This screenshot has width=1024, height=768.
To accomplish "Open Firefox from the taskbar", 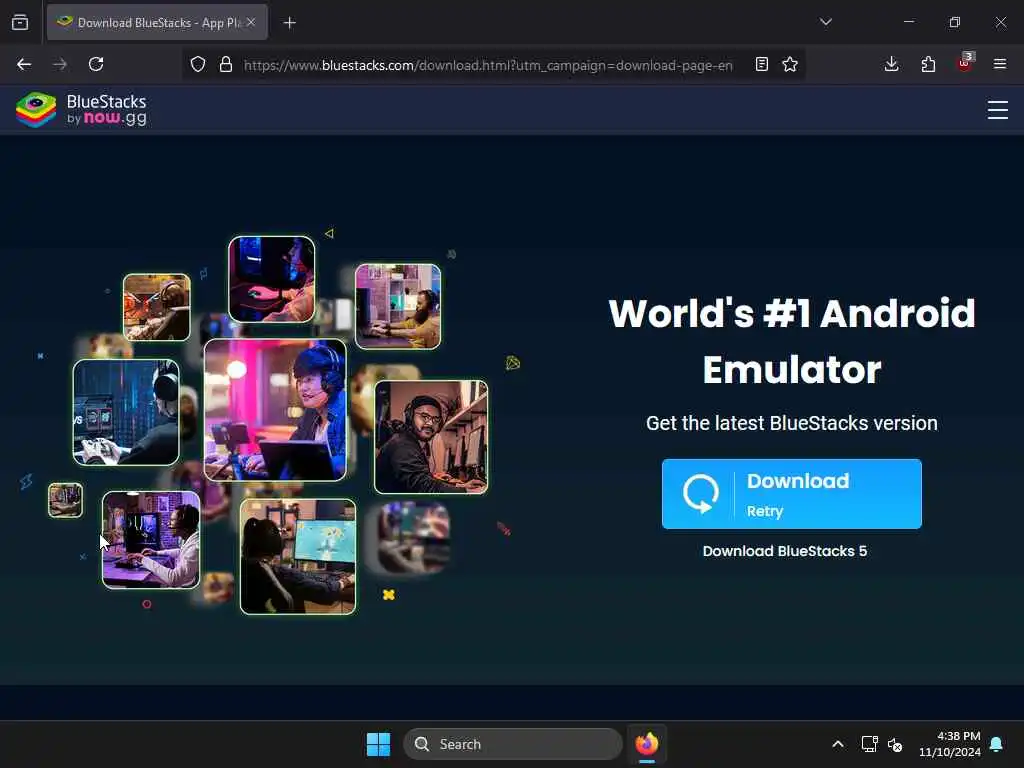I will [647, 744].
